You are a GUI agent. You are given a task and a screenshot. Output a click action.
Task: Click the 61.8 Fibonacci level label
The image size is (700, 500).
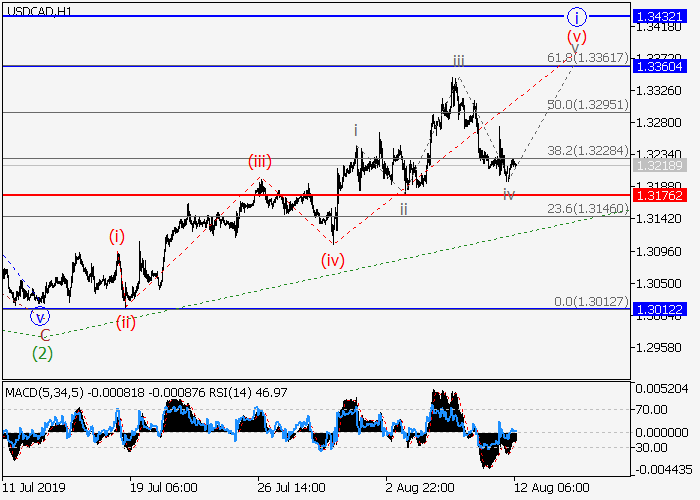pos(588,58)
